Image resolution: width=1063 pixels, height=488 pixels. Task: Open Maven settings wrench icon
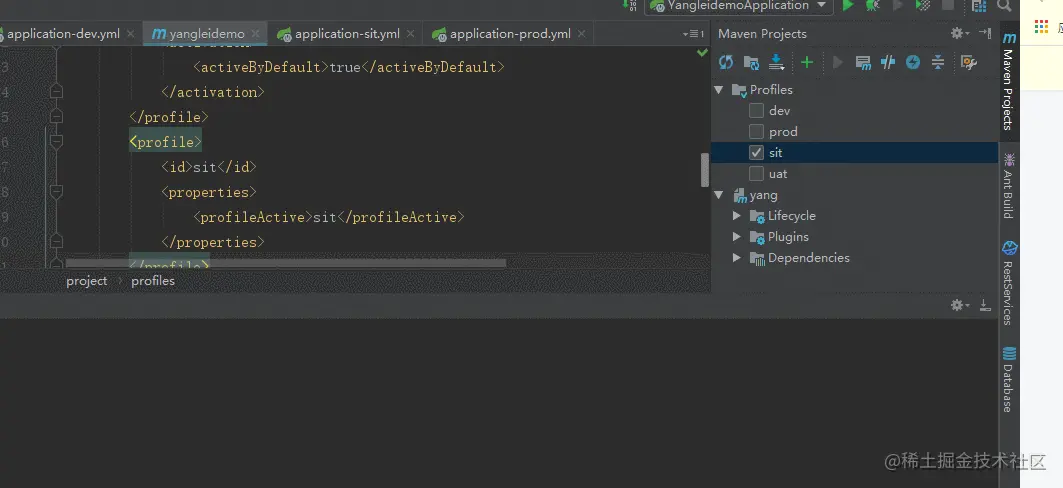point(969,62)
